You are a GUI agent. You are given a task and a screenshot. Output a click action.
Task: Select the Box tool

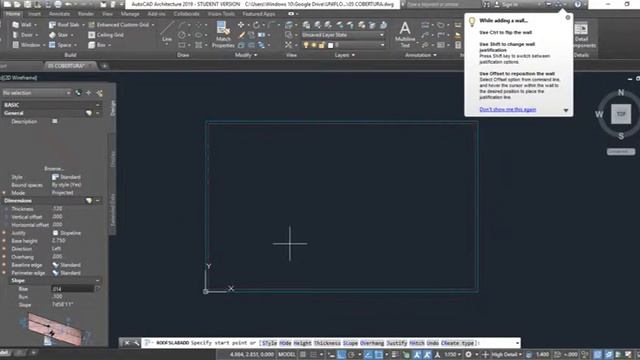(x=97, y=45)
